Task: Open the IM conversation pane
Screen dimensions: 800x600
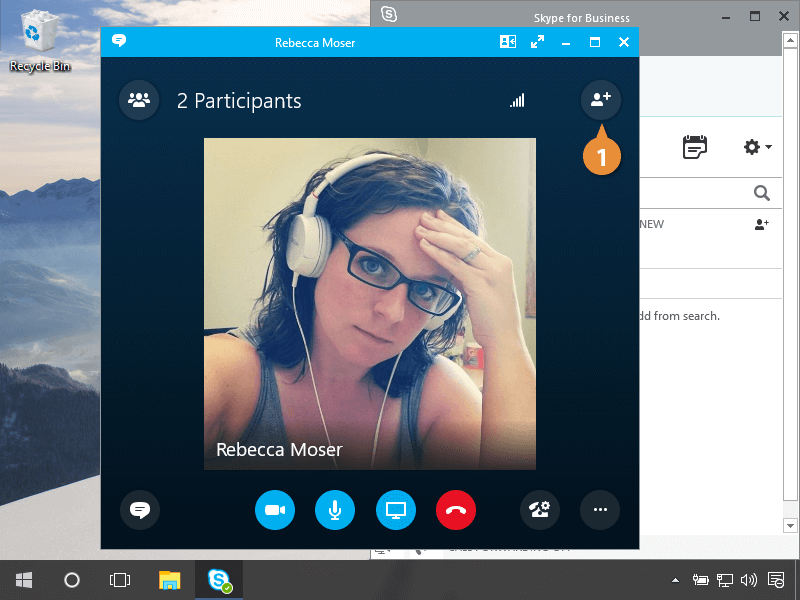Action: (140, 510)
